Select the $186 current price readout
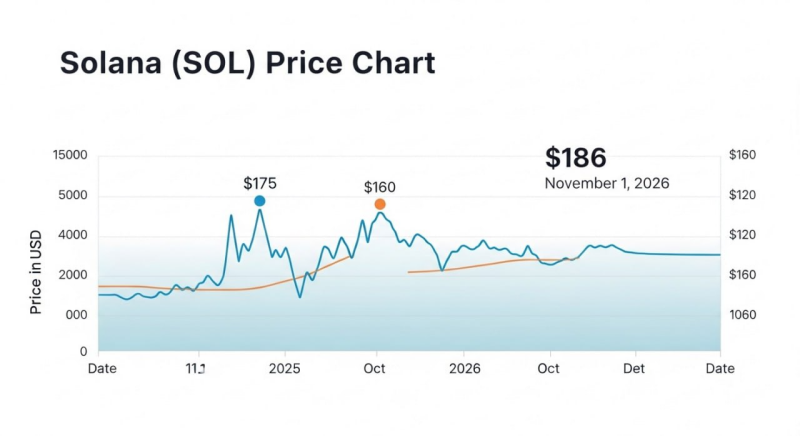Screen dimensions: 800x436 point(576,158)
